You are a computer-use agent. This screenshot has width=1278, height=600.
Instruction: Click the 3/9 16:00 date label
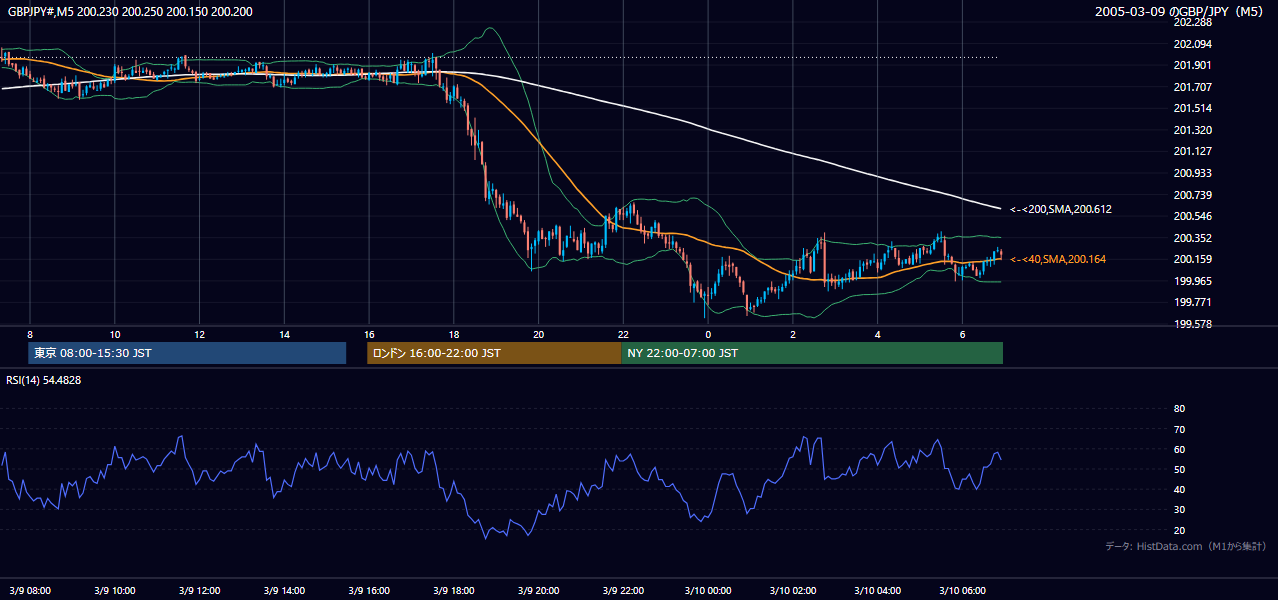pyautogui.click(x=369, y=590)
